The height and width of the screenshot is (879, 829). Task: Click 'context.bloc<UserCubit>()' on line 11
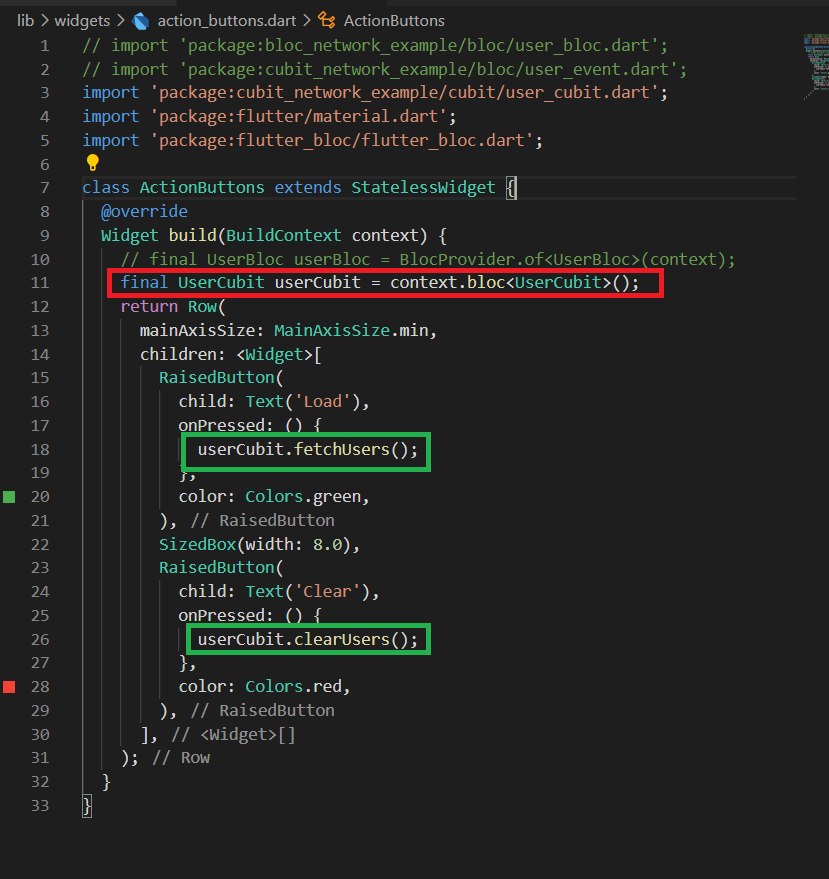(510, 283)
